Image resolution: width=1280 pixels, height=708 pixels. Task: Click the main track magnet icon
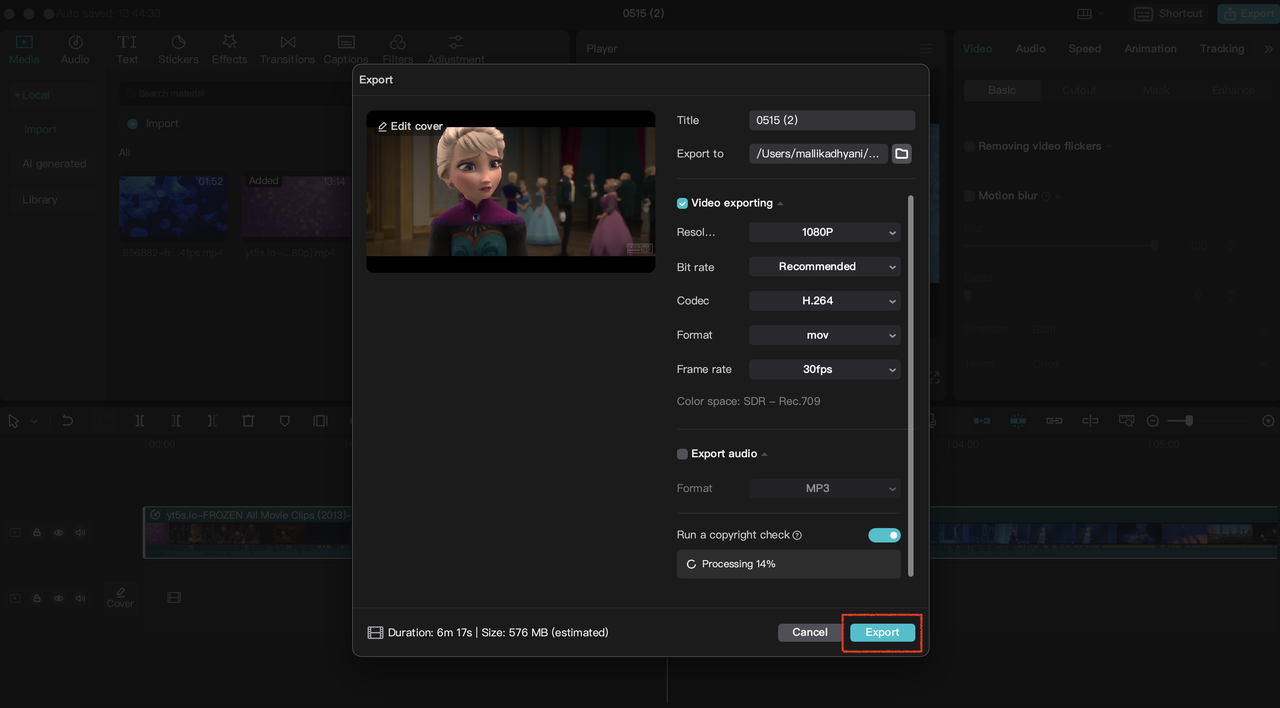tap(982, 421)
